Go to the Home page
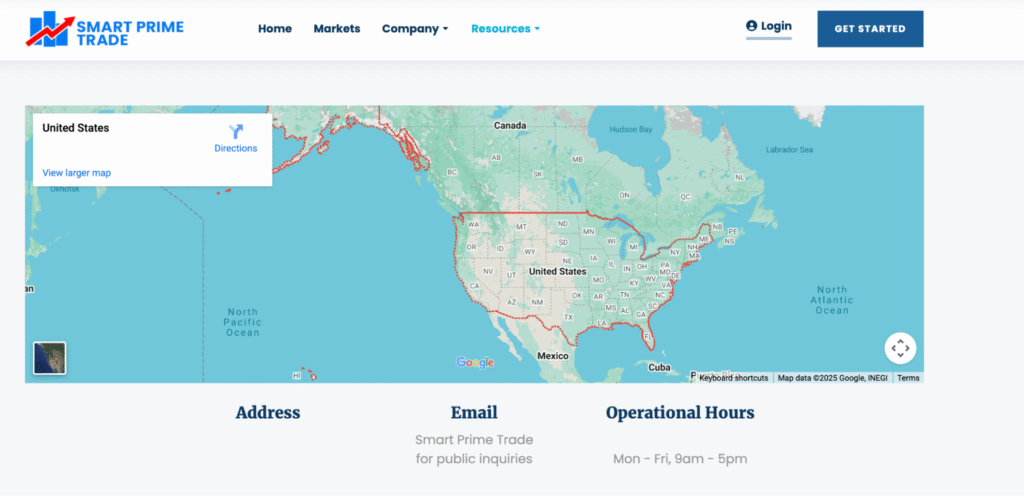 tap(275, 29)
